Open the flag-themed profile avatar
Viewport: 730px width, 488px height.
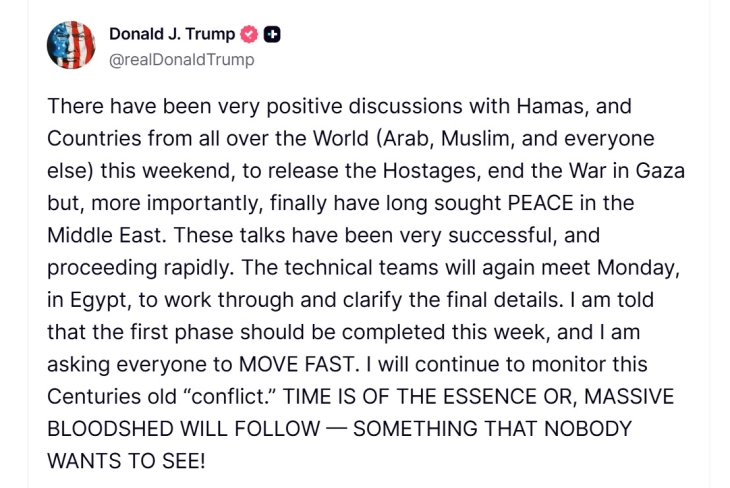71,45
